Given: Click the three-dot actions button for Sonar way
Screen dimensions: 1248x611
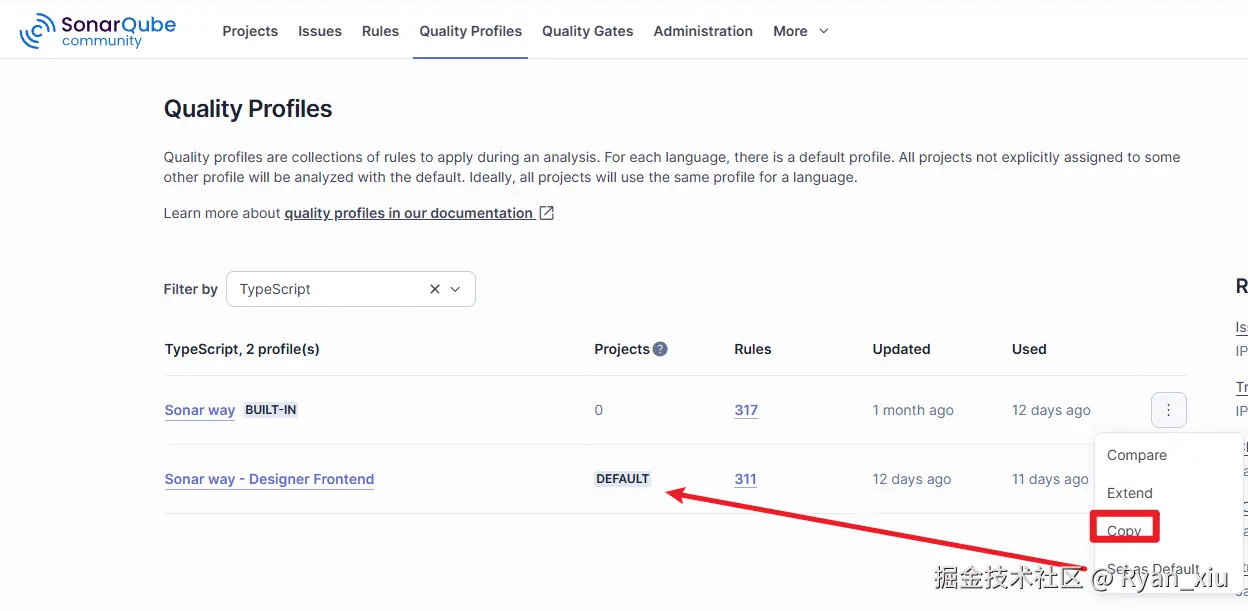Looking at the screenshot, I should [x=1168, y=410].
